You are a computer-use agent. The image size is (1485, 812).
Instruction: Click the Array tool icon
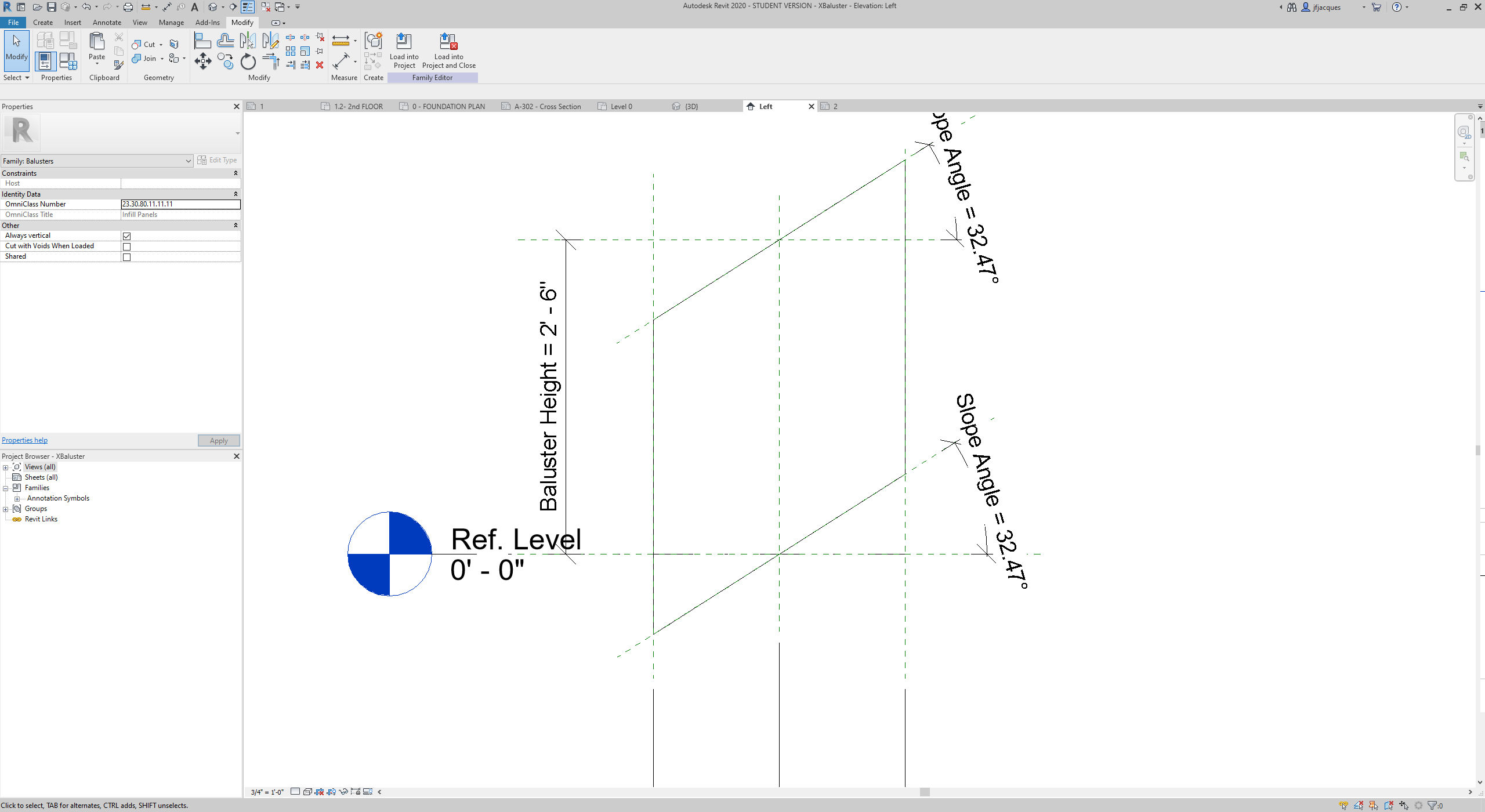[291, 52]
